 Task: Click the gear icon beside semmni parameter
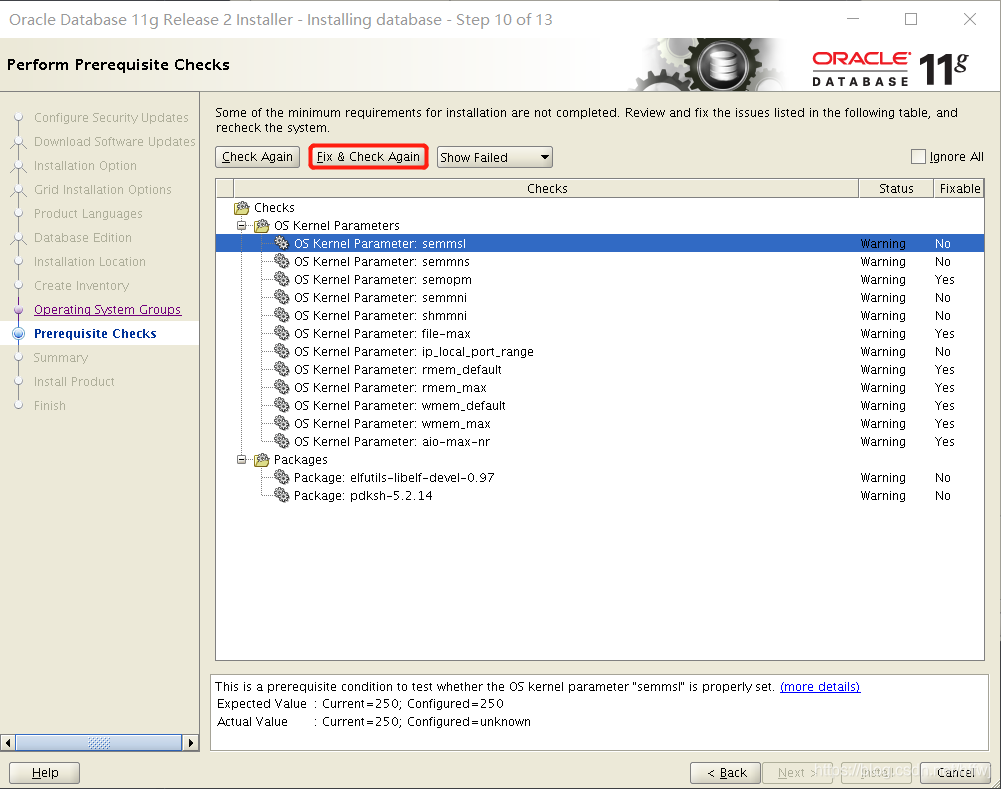pos(282,297)
